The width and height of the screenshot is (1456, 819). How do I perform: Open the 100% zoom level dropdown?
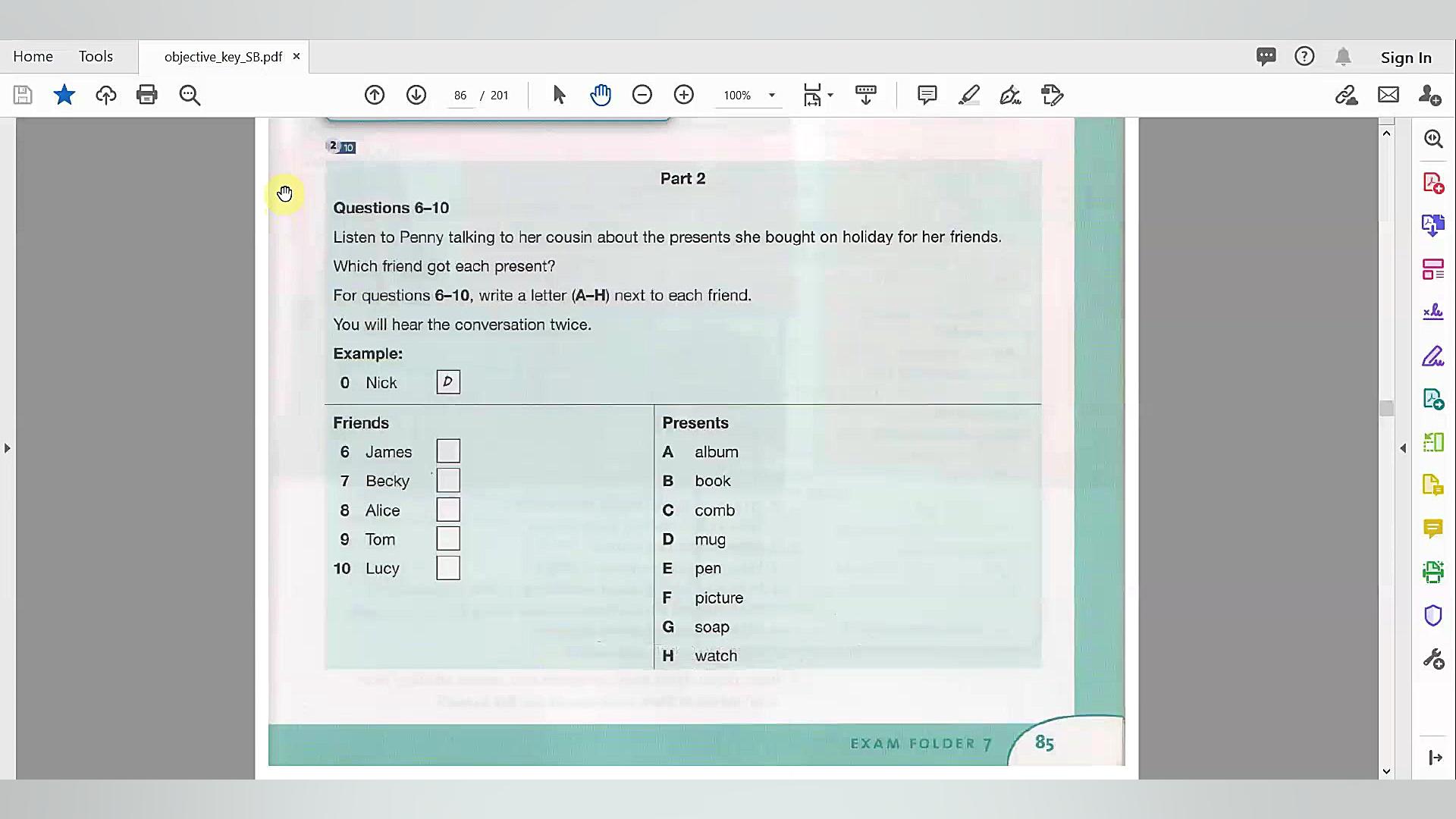click(x=772, y=96)
